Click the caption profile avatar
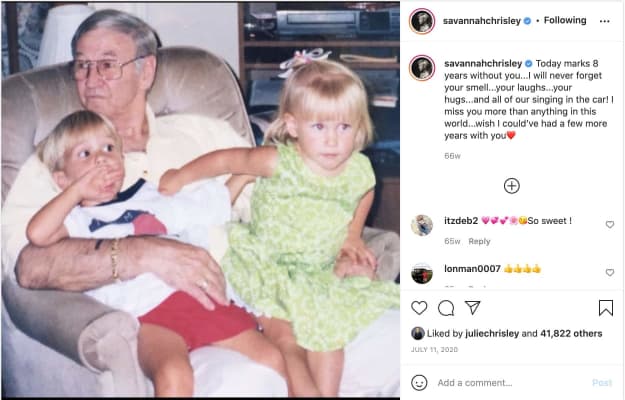The height and width of the screenshot is (400, 625). [x=422, y=68]
